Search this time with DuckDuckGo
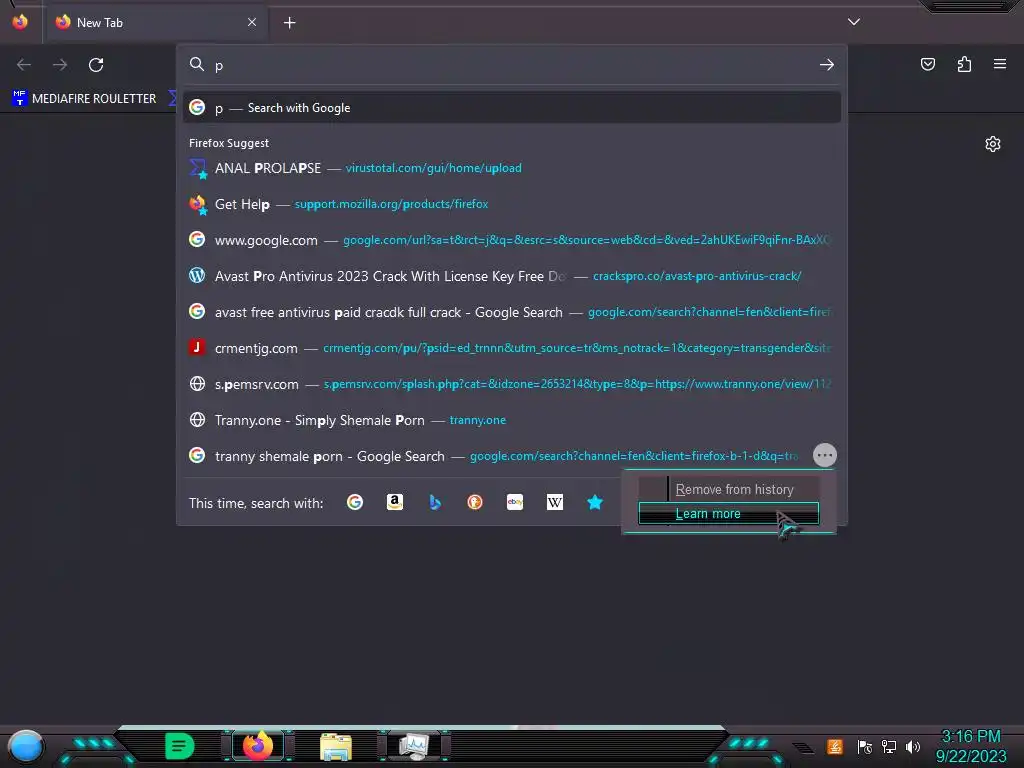1024x768 pixels. coord(475,502)
